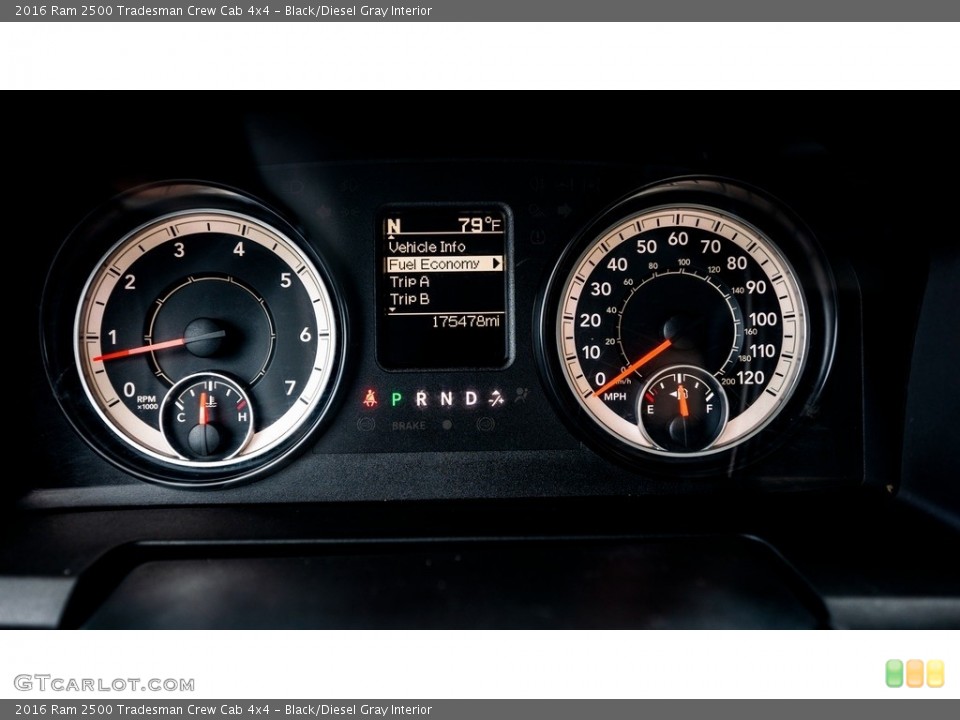Click the 120 mark on the speedometer
The width and height of the screenshot is (960, 720).
tap(750, 378)
